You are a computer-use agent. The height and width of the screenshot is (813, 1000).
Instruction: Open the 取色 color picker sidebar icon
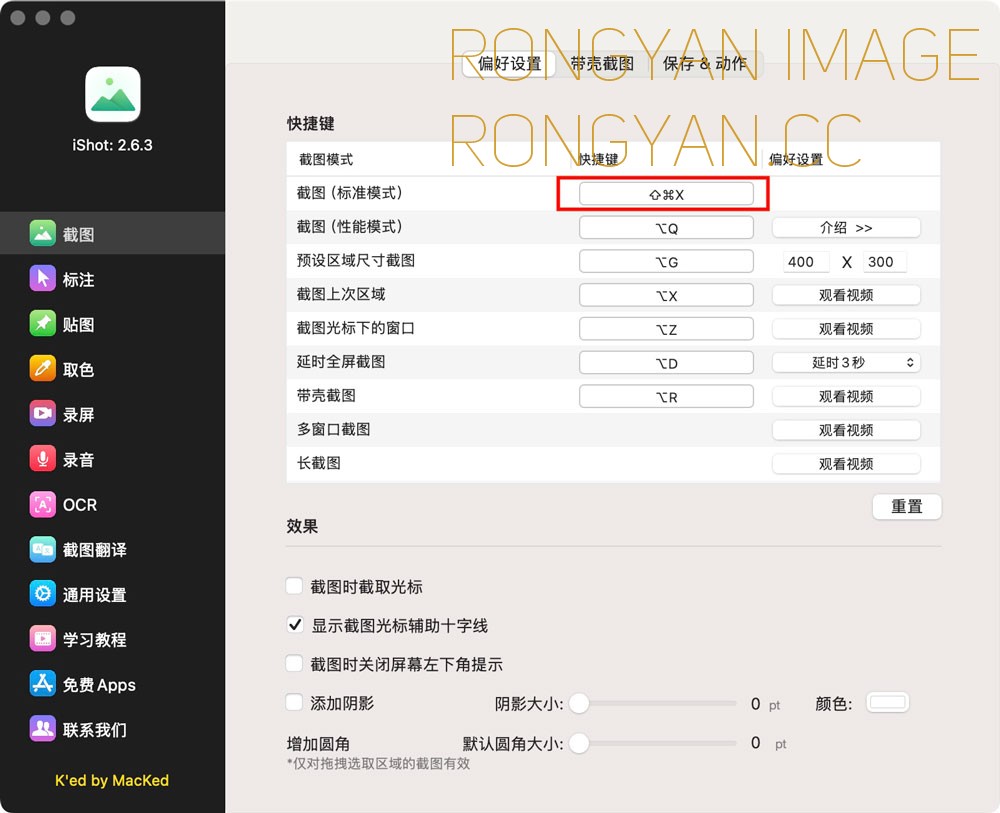(x=43, y=369)
